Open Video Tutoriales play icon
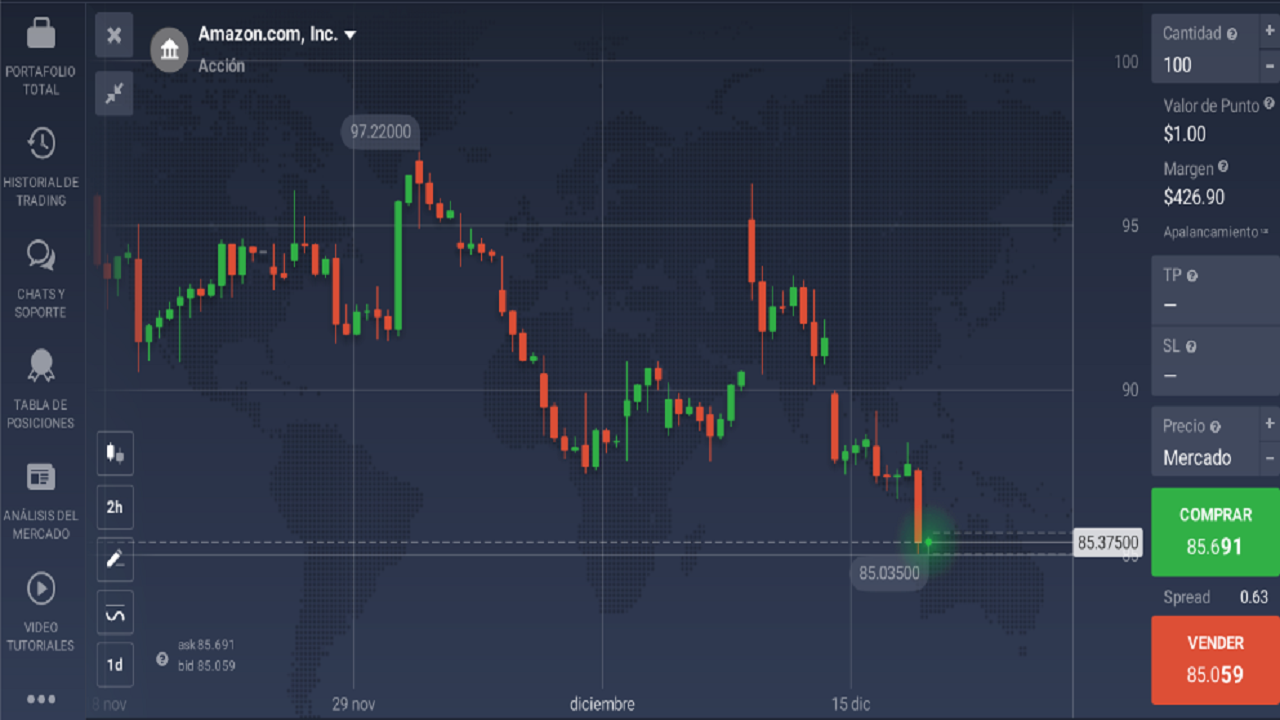 (x=41, y=589)
